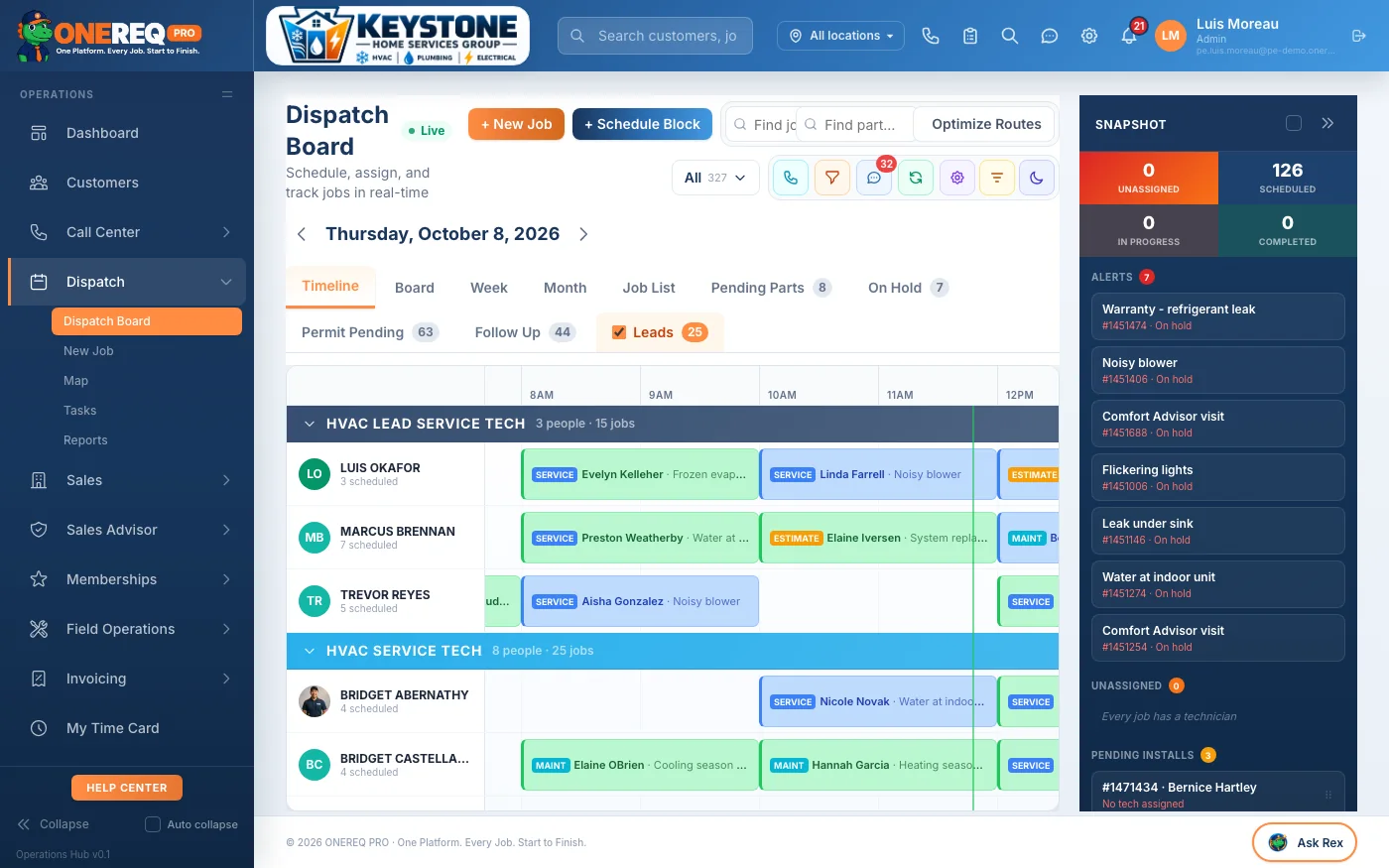Click the yellow sort lines icon
The width and height of the screenshot is (1389, 868).
coord(997,178)
